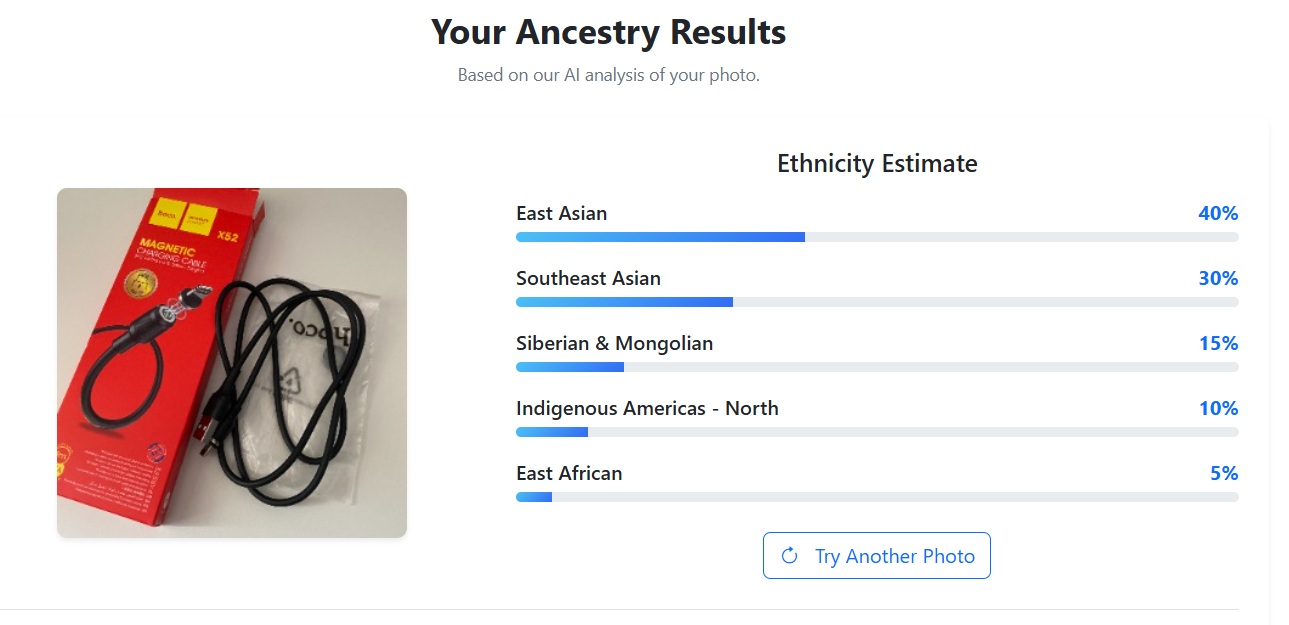Click the 10% Indigenous Americas value
Image resolution: width=1289 pixels, height=625 pixels.
point(1218,408)
